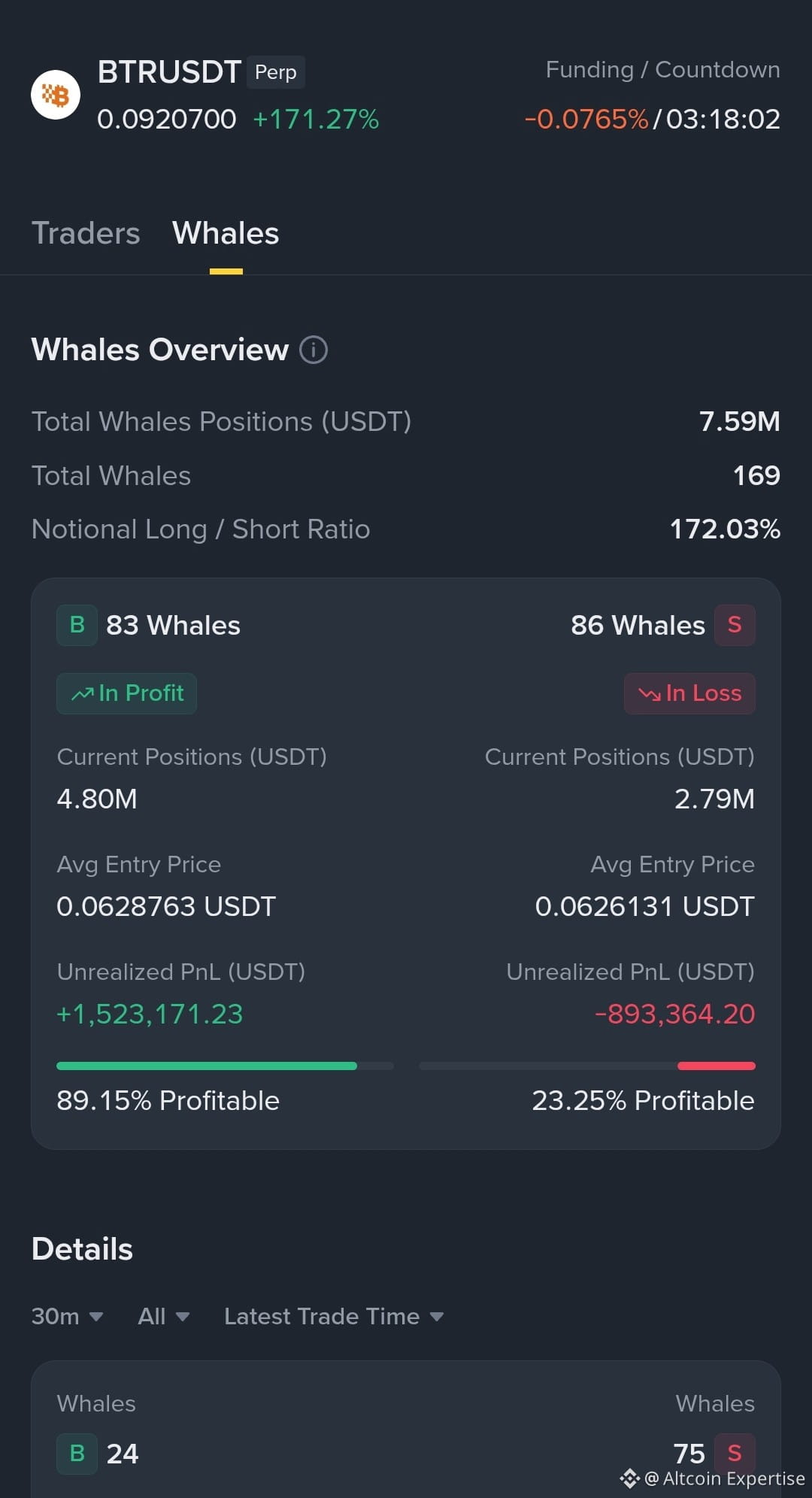Tap the 172.03% long/short ratio value
This screenshot has width=812, height=1498.
tap(725, 529)
